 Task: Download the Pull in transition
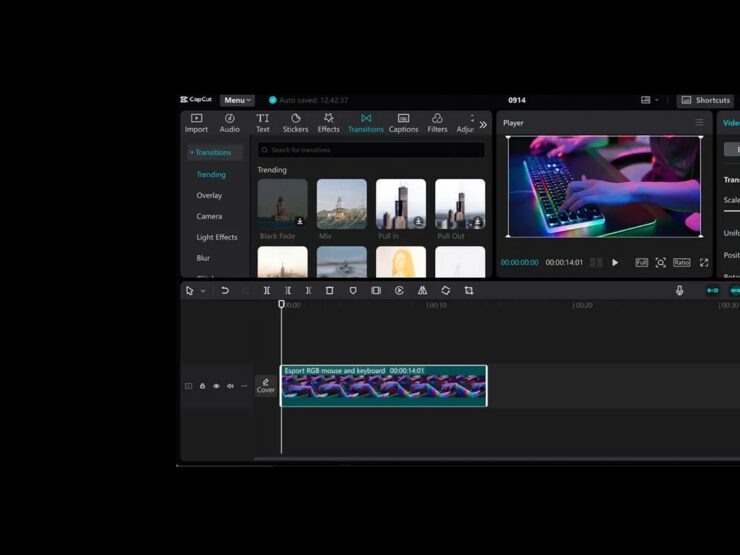click(418, 221)
